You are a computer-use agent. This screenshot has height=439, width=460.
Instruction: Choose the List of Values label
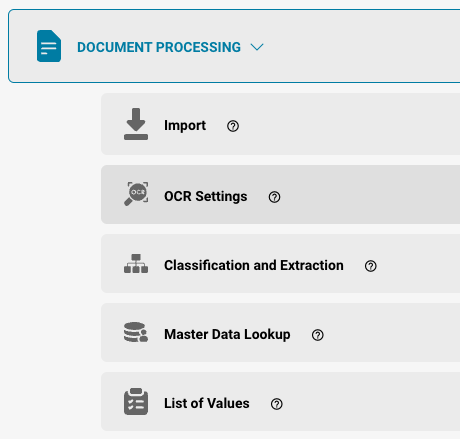point(207,403)
